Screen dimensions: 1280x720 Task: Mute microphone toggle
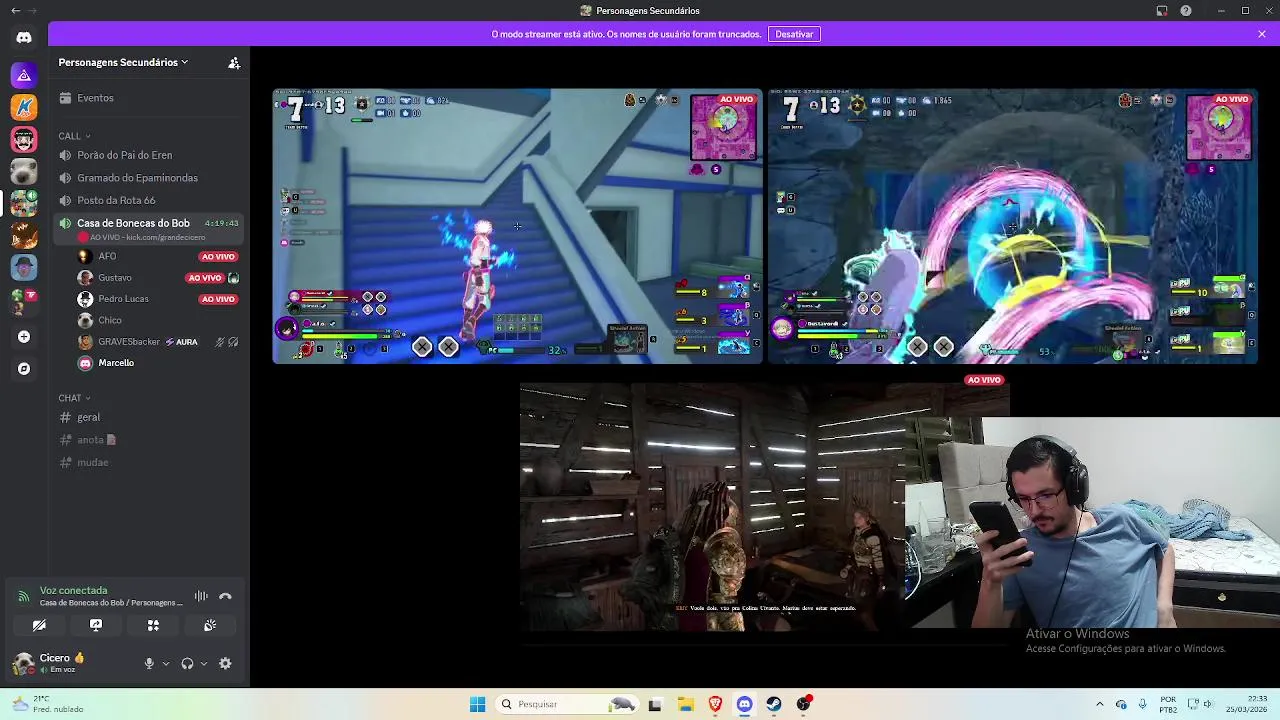coord(149,663)
